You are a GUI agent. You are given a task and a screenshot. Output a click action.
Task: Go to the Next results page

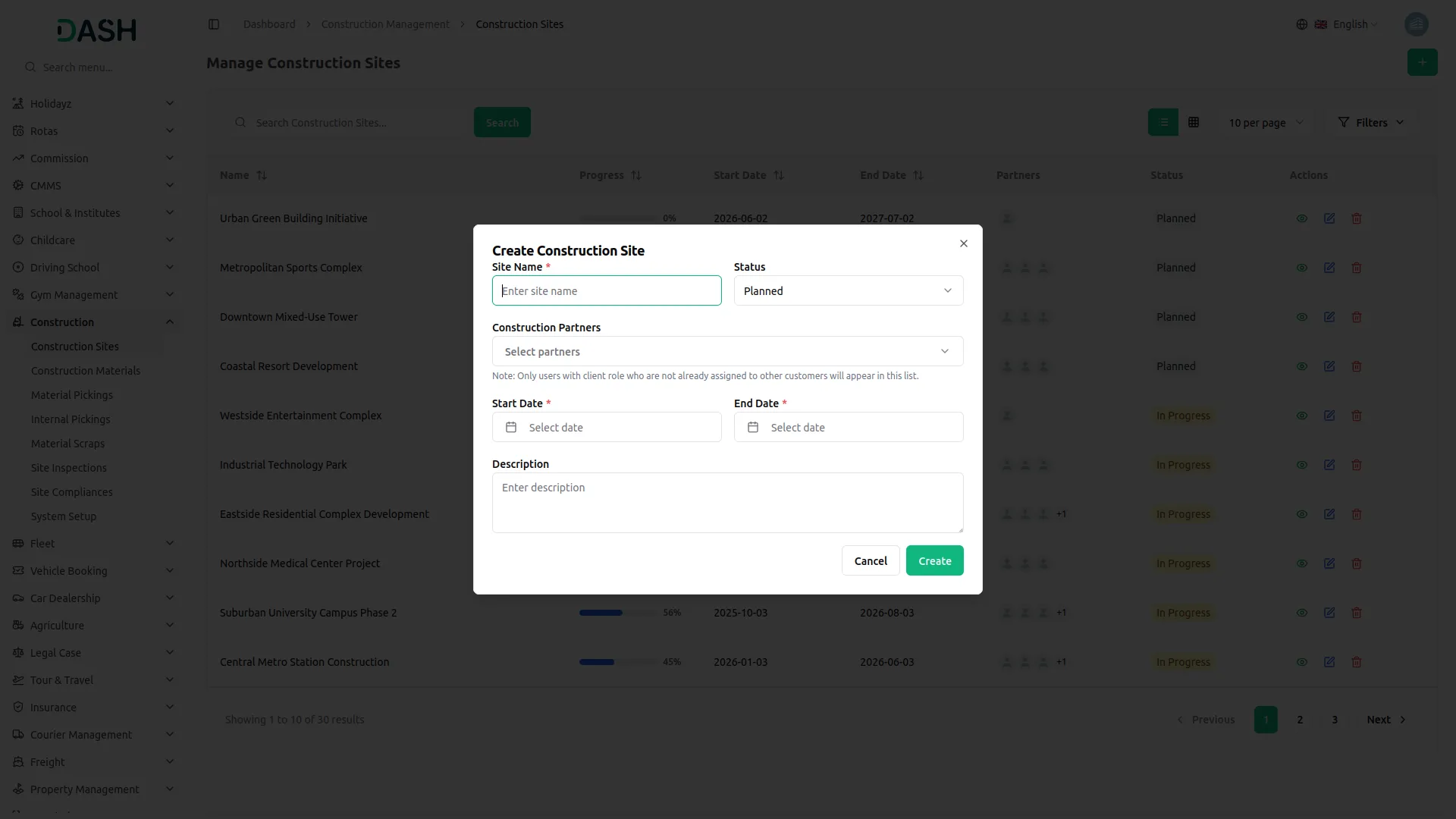[1386, 720]
